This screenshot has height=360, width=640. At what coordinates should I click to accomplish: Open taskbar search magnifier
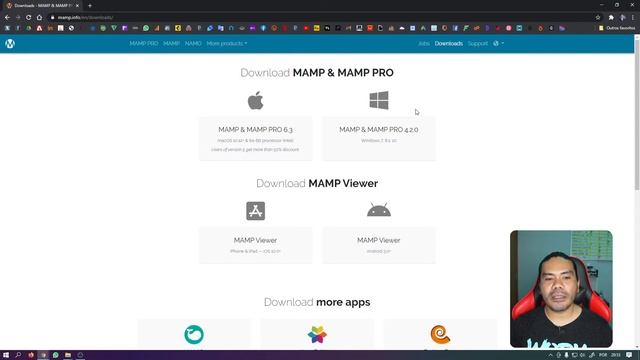tap(18, 355)
